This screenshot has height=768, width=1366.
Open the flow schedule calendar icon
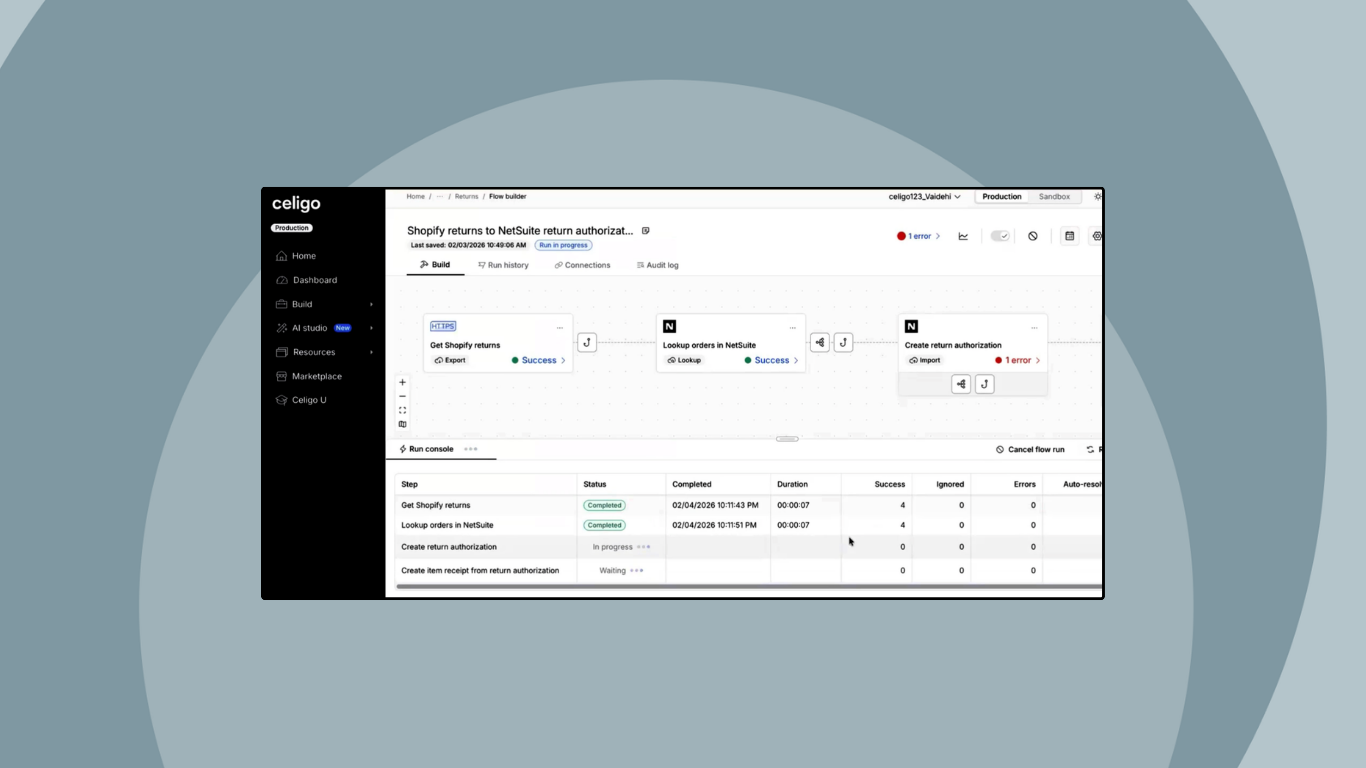click(x=1069, y=236)
